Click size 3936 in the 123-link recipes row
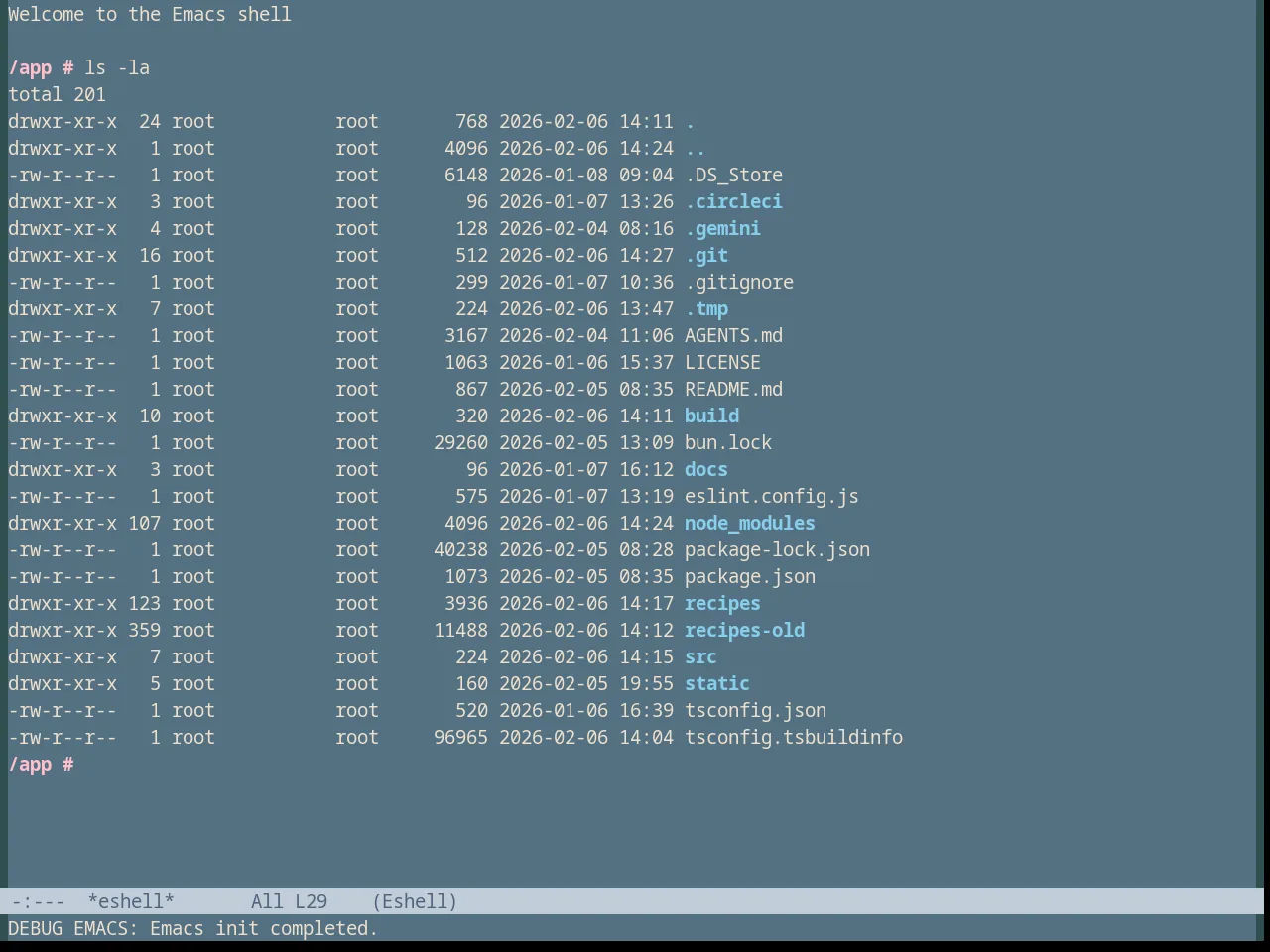 coord(466,603)
